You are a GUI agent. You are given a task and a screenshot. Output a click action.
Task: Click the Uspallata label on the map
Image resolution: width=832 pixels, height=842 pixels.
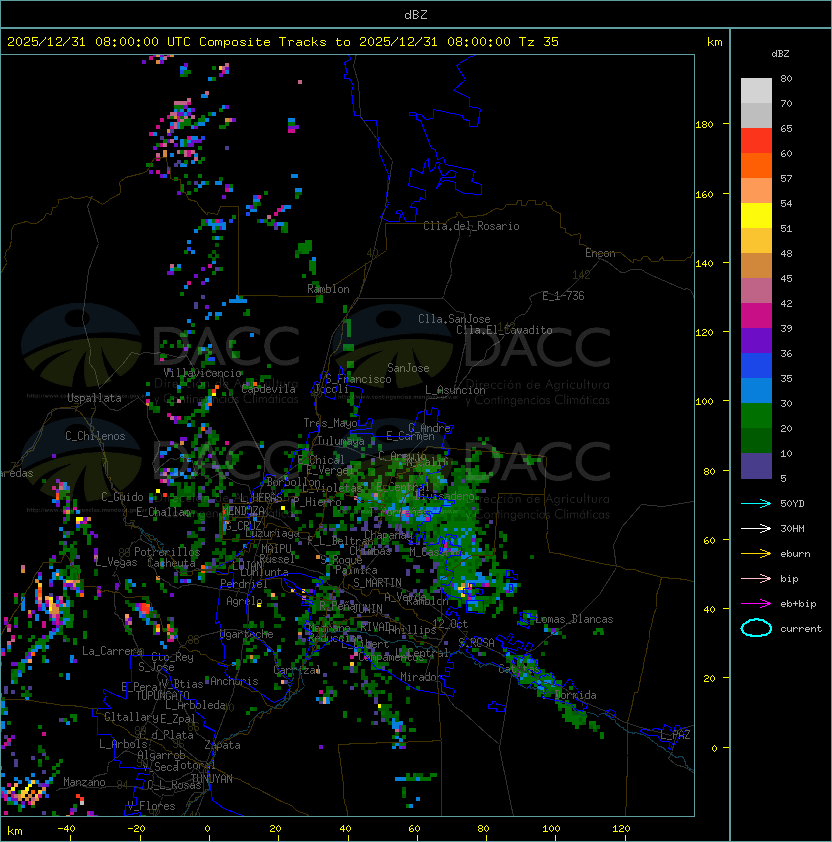(x=94, y=398)
